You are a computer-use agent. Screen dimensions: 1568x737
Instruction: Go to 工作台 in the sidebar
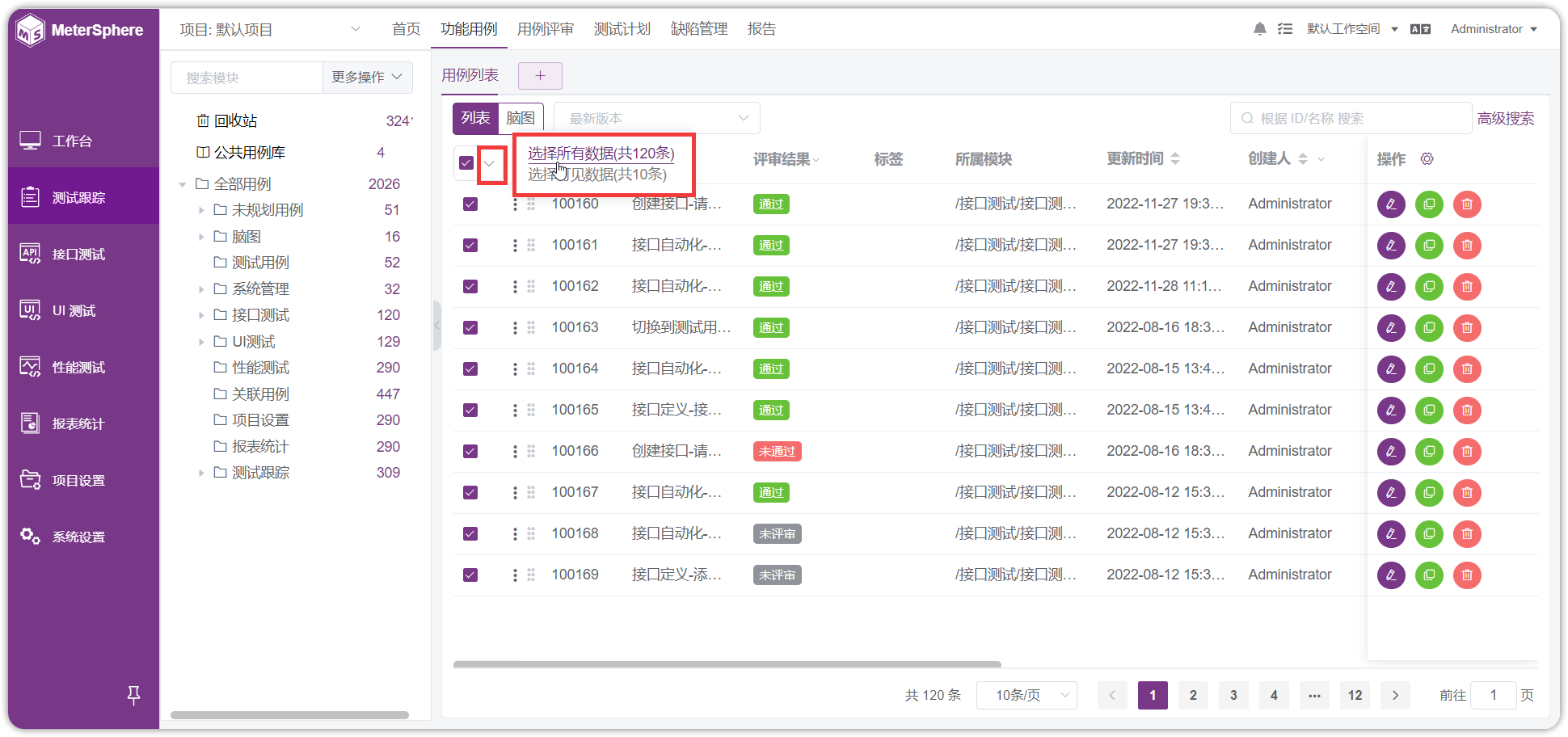pos(83,141)
